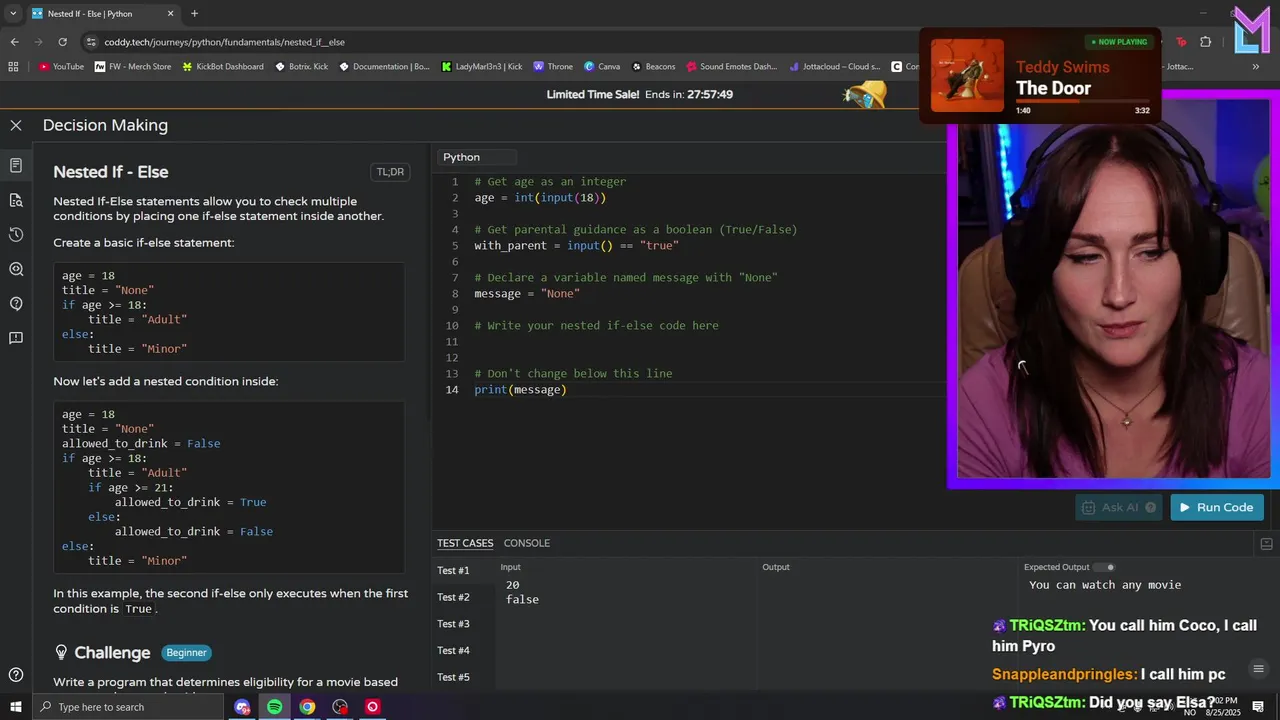Screen dimensions: 1280x720
Task: Open the Documentation bookmark
Action: (x=384, y=67)
